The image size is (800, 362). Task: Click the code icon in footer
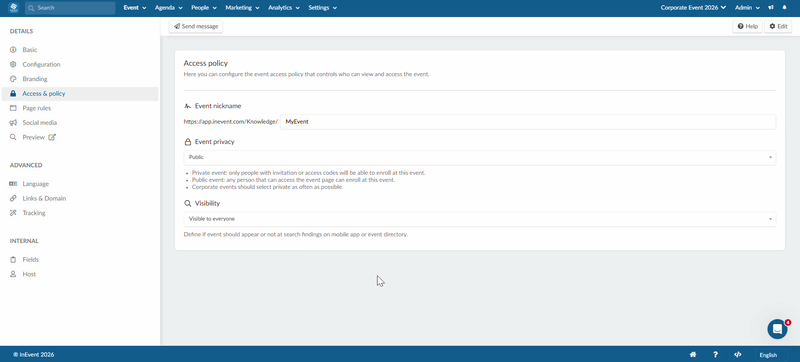click(737, 355)
